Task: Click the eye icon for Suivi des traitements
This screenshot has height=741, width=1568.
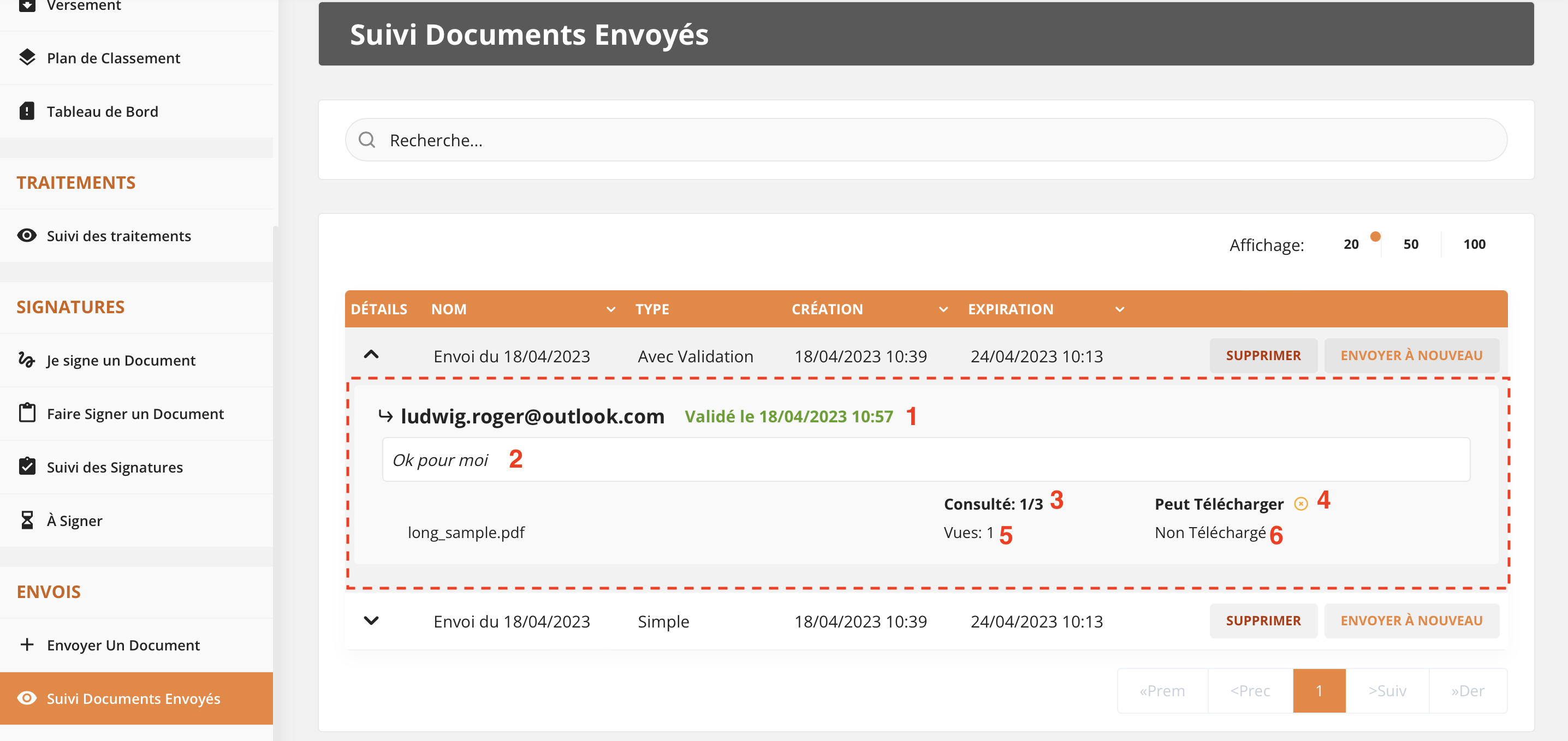Action: 27,235
